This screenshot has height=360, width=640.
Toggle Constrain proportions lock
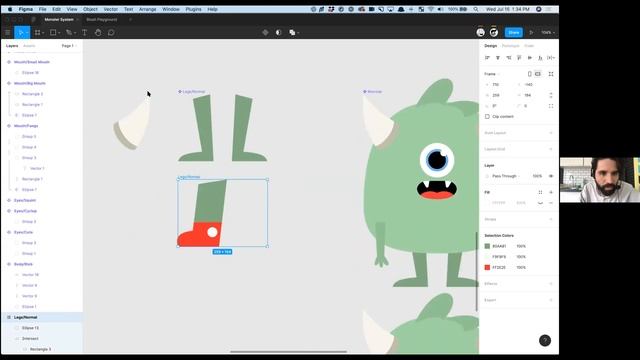pos(551,95)
